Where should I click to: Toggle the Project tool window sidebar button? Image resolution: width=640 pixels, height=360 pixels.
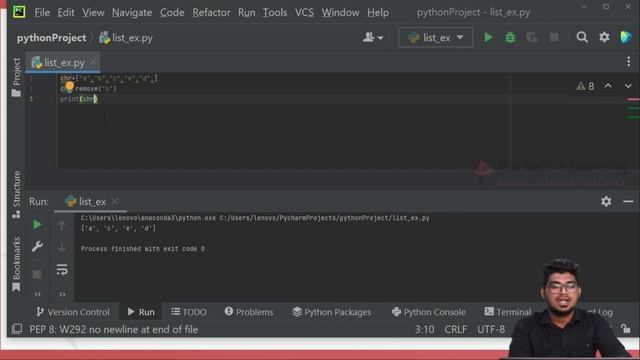pyautogui.click(x=16, y=77)
